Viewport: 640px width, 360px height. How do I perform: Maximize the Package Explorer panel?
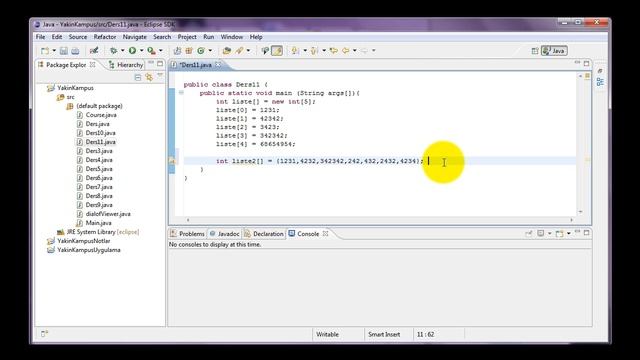[160, 64]
